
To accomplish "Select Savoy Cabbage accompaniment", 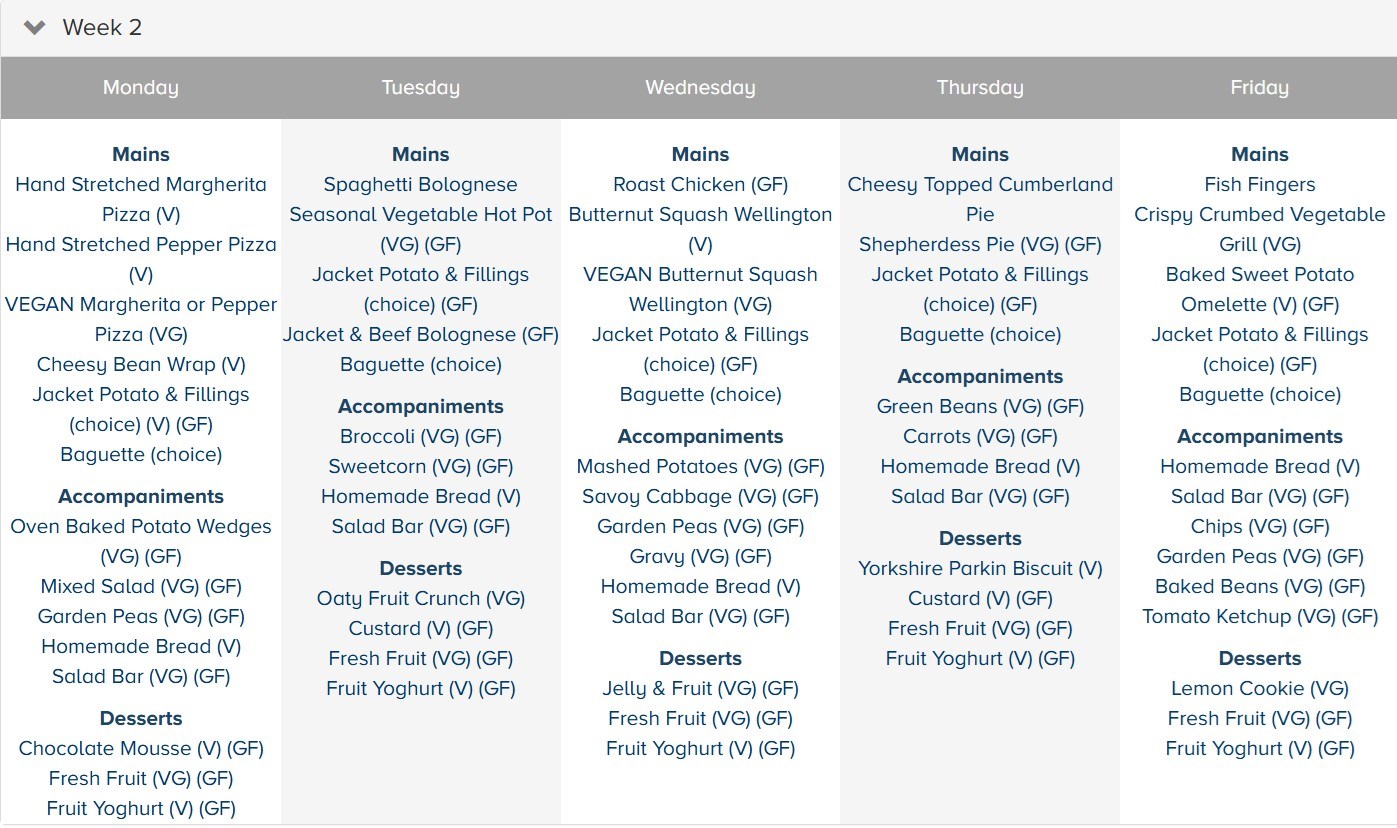I will coord(700,497).
